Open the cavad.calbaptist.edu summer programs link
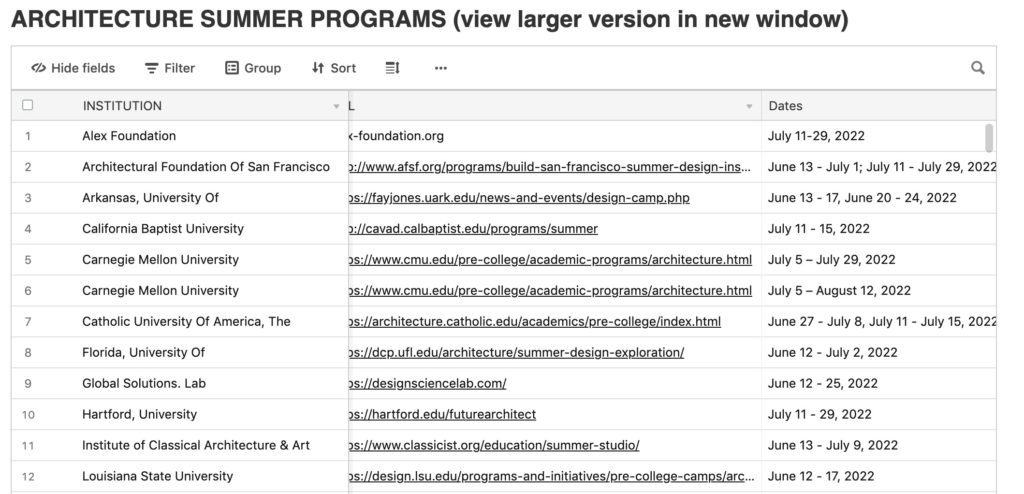1024x494 pixels. point(473,229)
